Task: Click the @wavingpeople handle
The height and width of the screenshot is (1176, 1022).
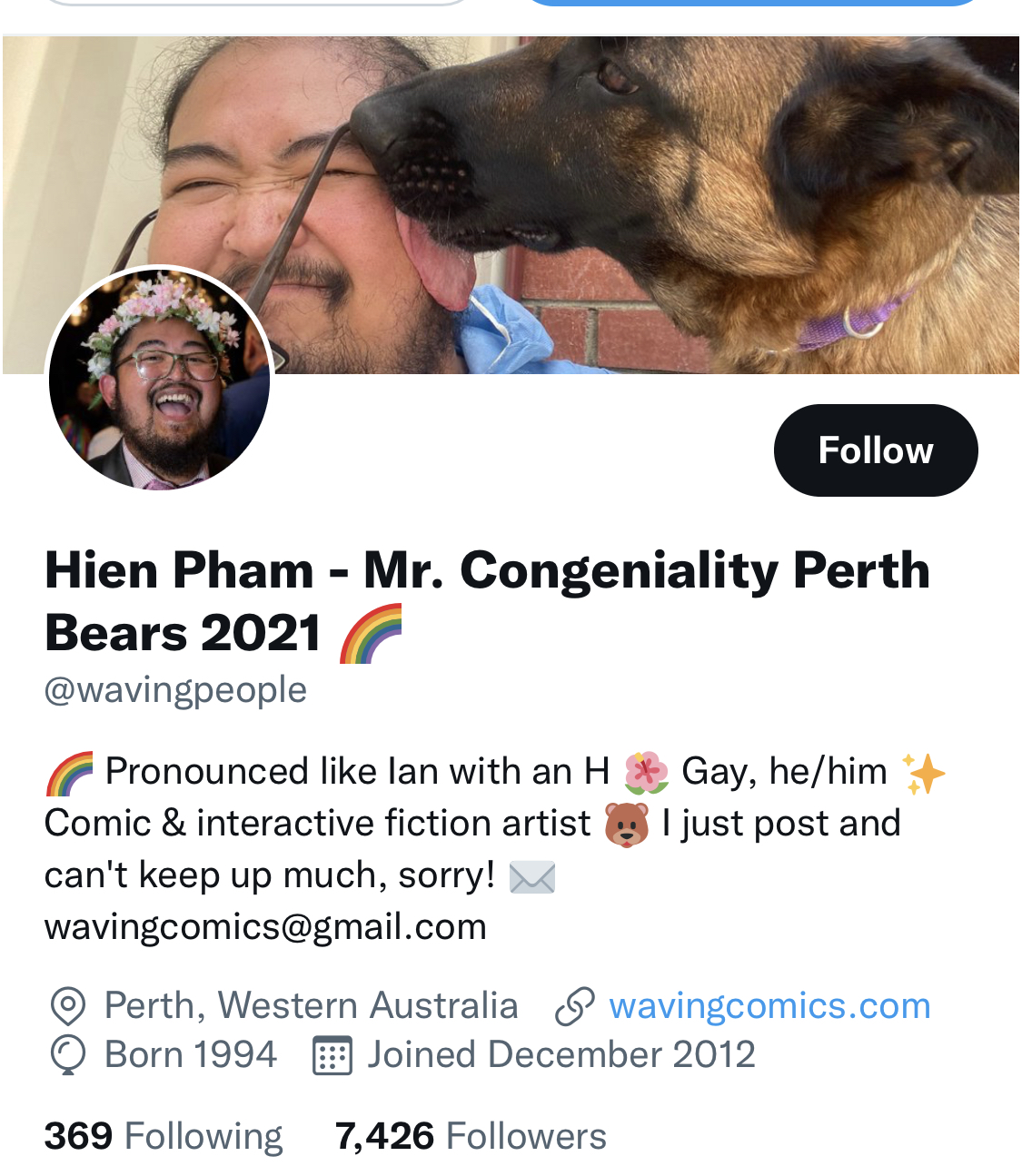Action: pyautogui.click(x=175, y=690)
